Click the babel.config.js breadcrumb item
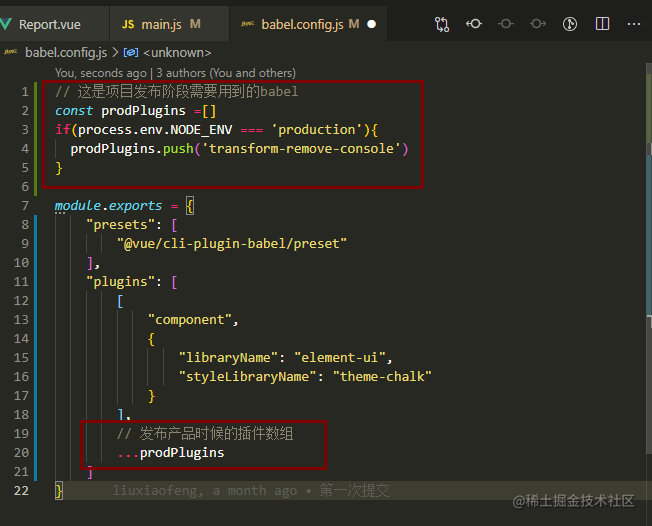The image size is (652, 526). pos(66,53)
